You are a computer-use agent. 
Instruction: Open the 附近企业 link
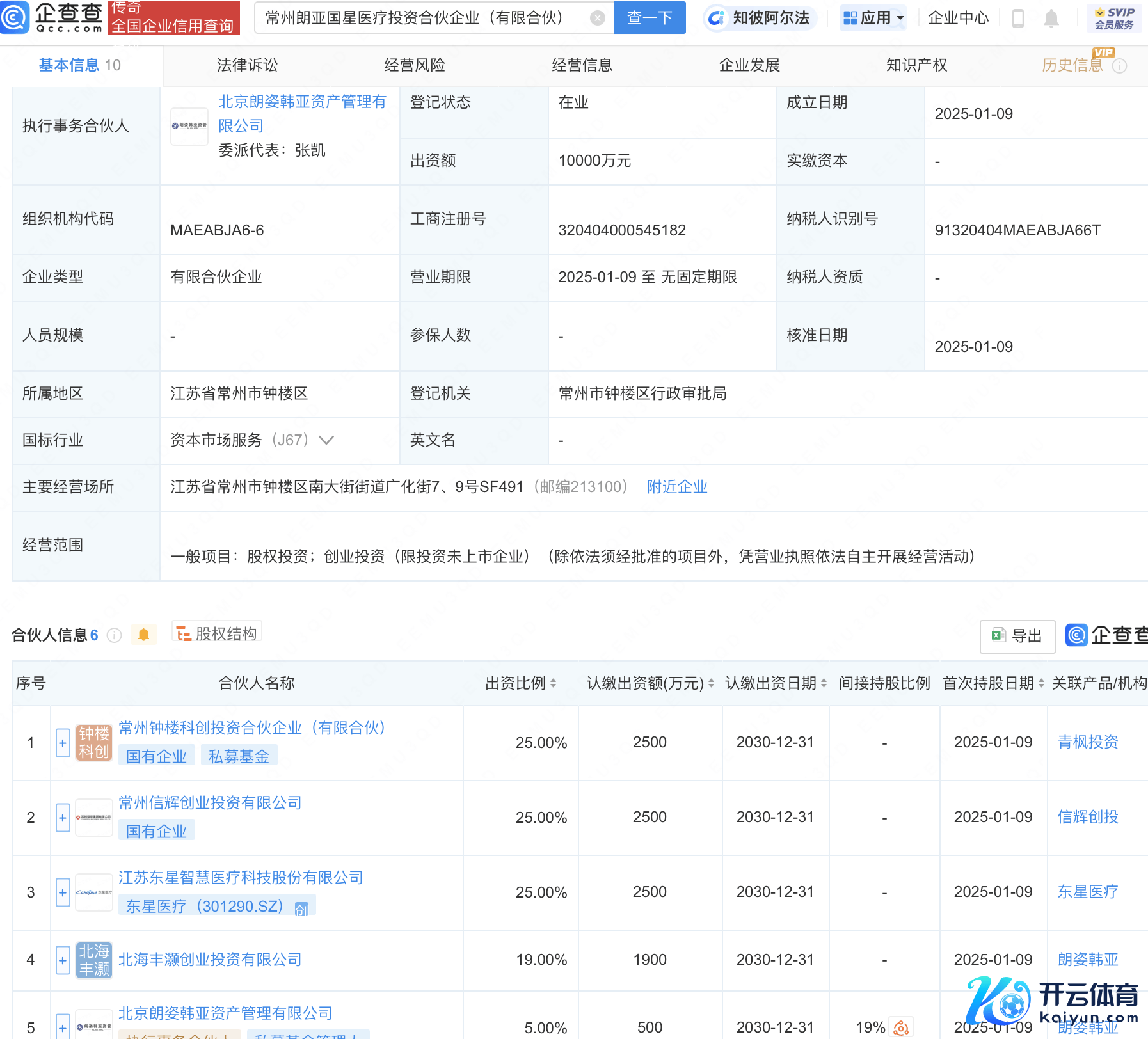(676, 487)
